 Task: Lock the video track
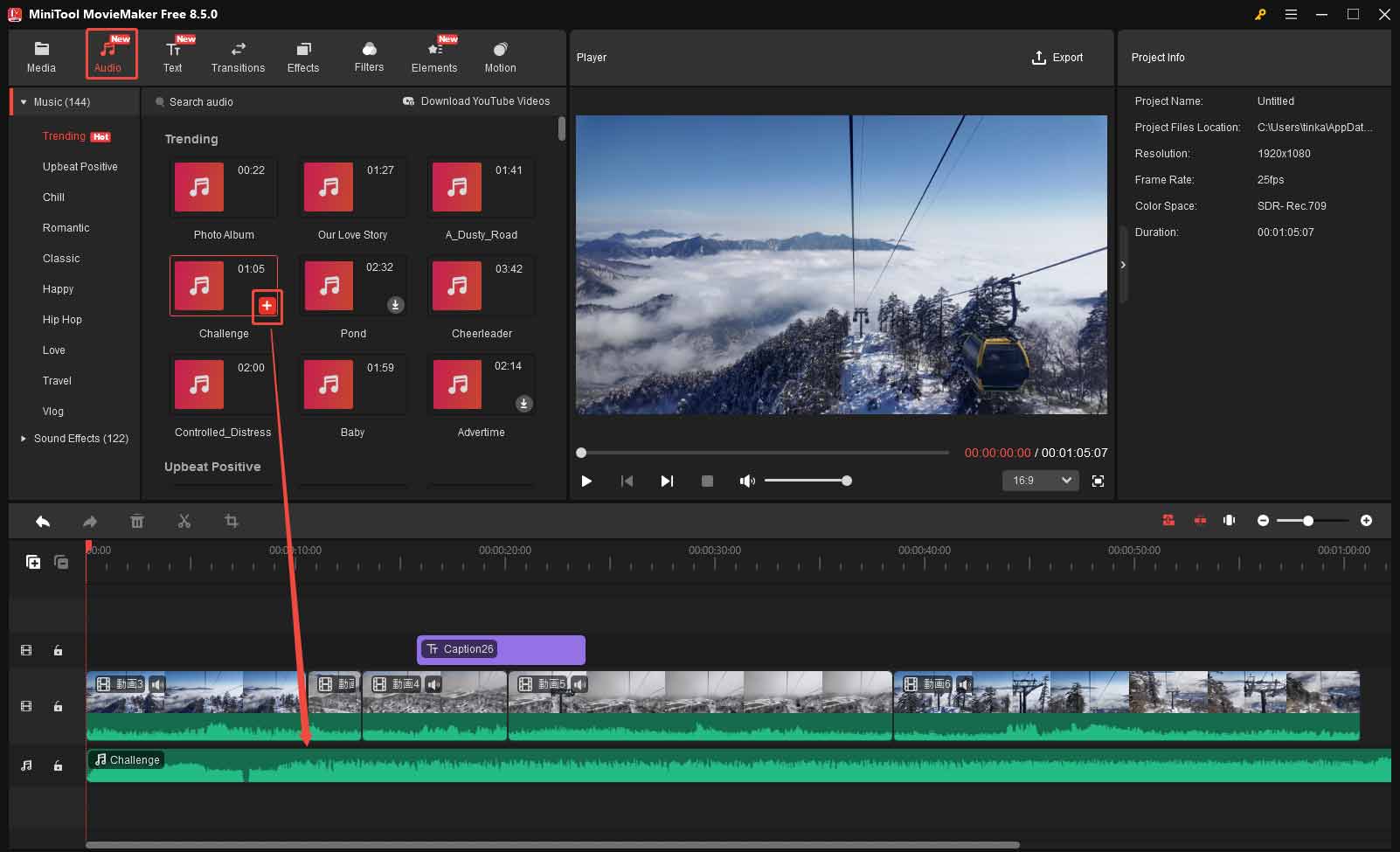(x=58, y=706)
